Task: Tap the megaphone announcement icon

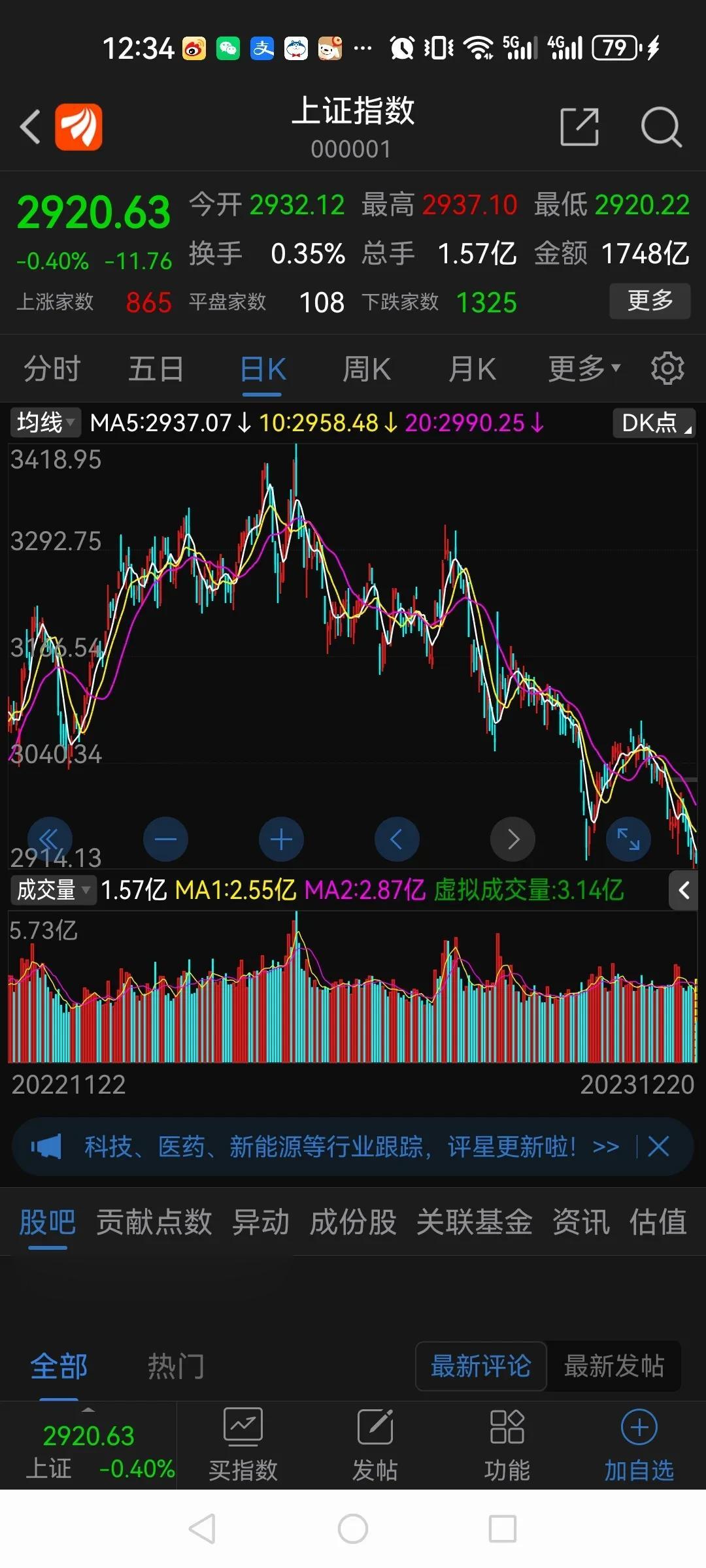Action: [46, 1147]
